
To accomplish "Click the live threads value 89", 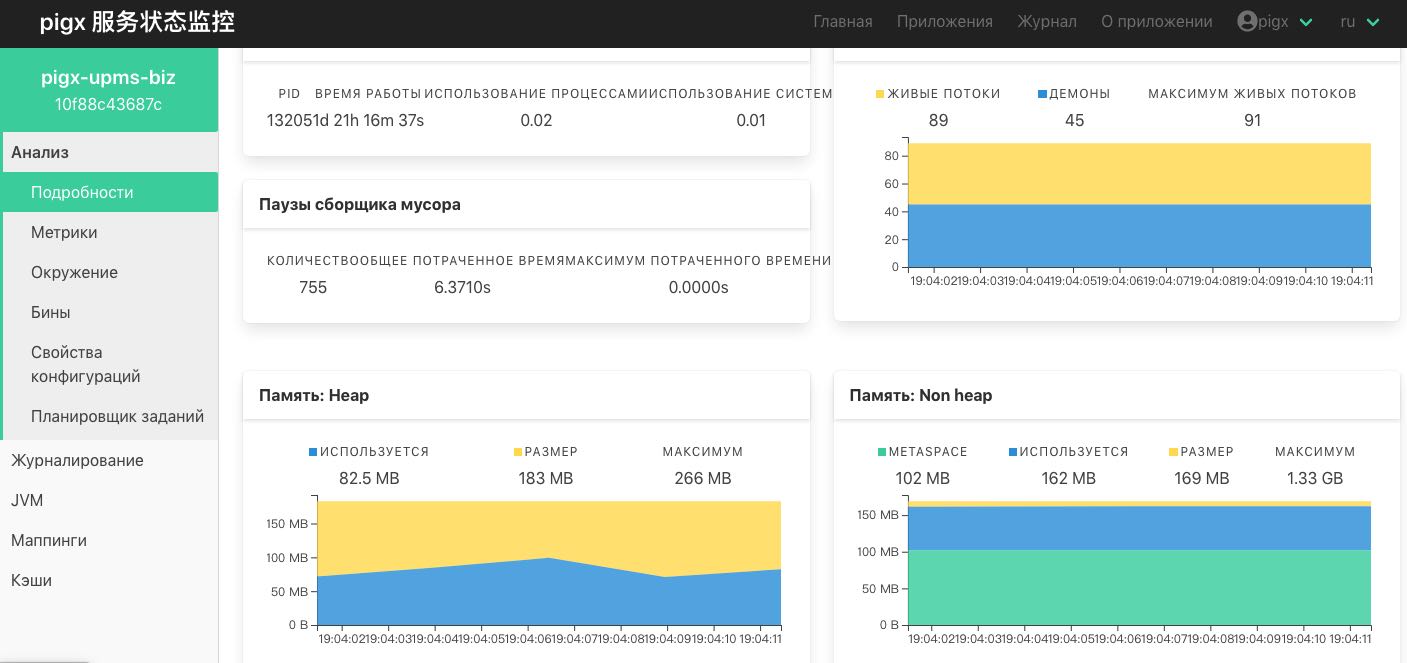I will (x=938, y=120).
